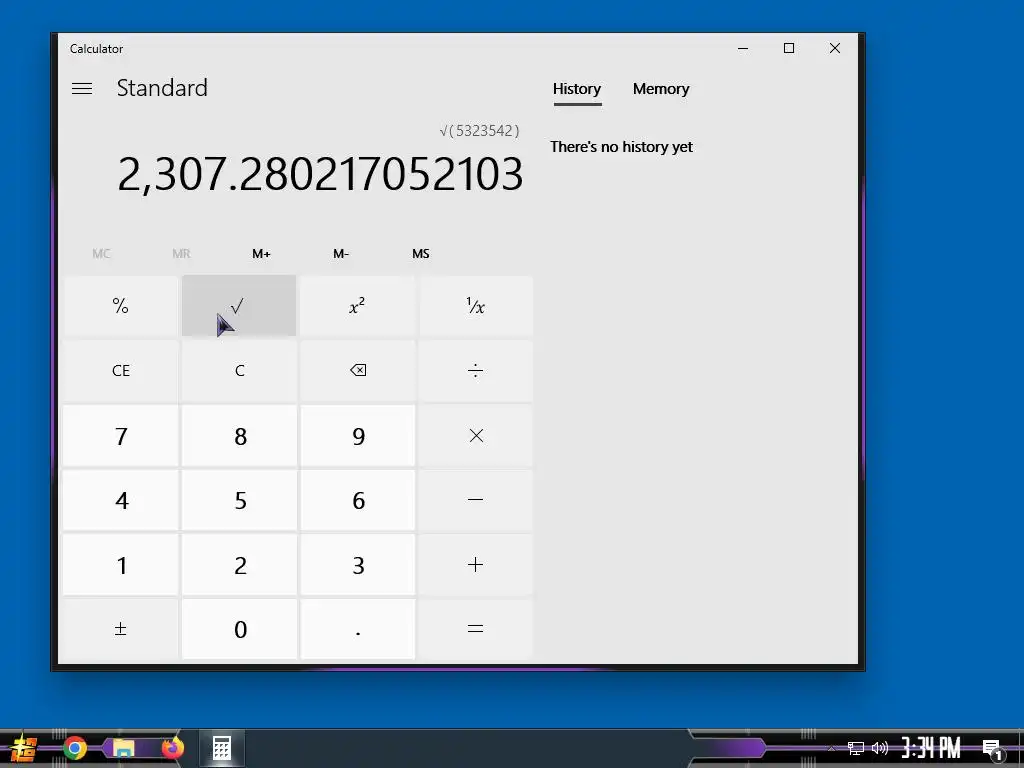Click number 6 key
1024x768 pixels.
(357, 500)
